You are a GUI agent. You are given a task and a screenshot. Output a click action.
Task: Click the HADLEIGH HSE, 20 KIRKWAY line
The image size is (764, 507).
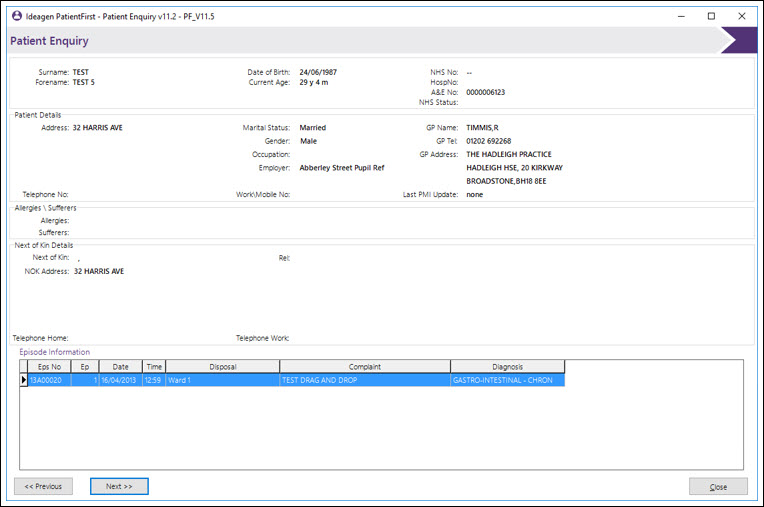514,168
